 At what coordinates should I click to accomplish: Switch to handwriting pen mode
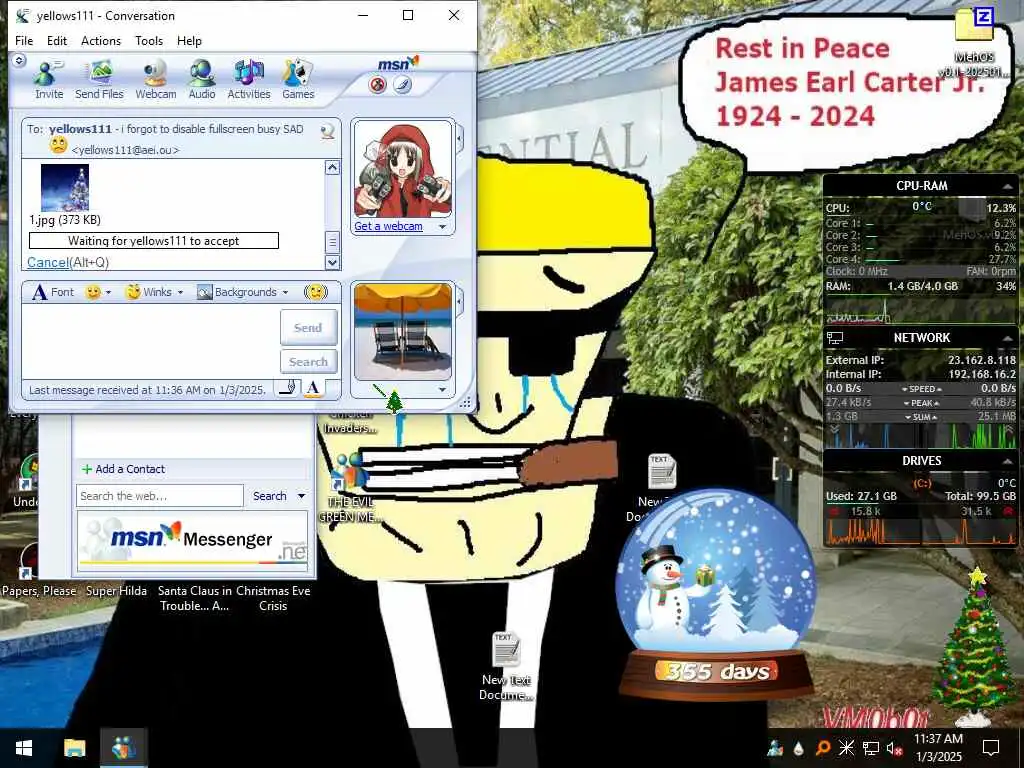(287, 389)
